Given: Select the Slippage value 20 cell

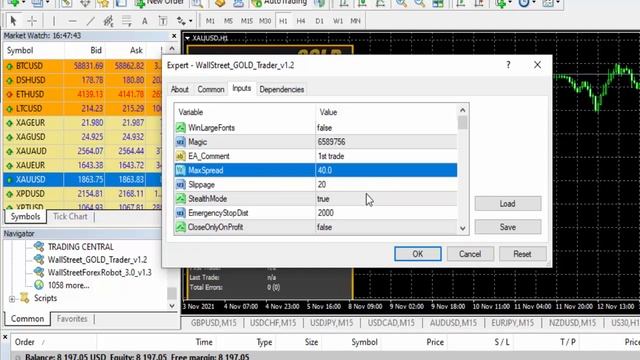Looking at the screenshot, I should 386,184.
